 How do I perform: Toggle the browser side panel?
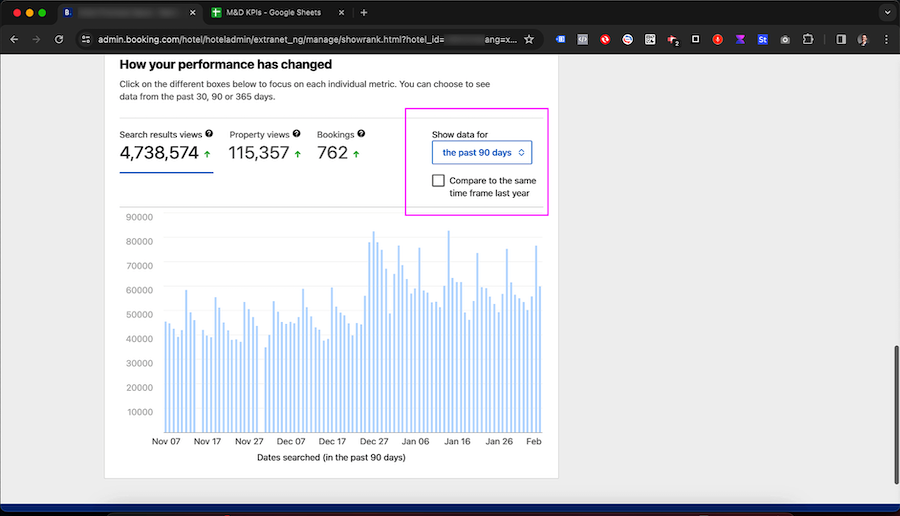click(x=840, y=40)
